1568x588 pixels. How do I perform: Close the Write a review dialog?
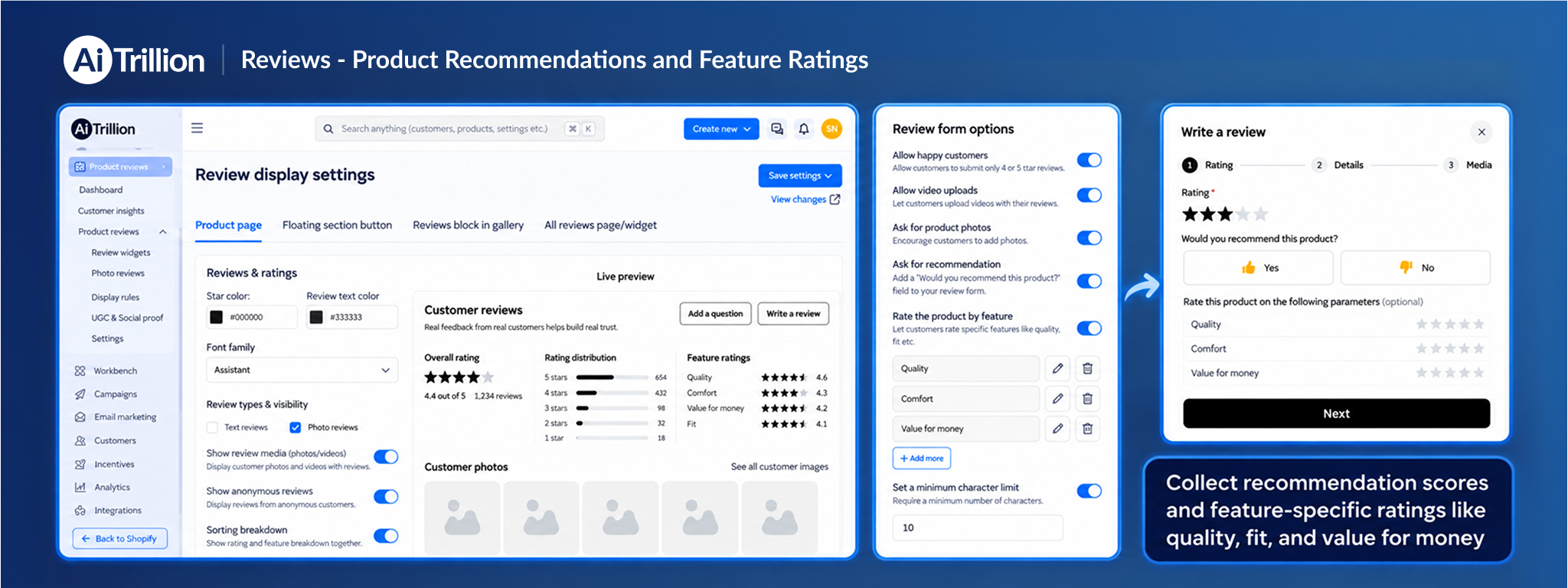tap(1481, 132)
